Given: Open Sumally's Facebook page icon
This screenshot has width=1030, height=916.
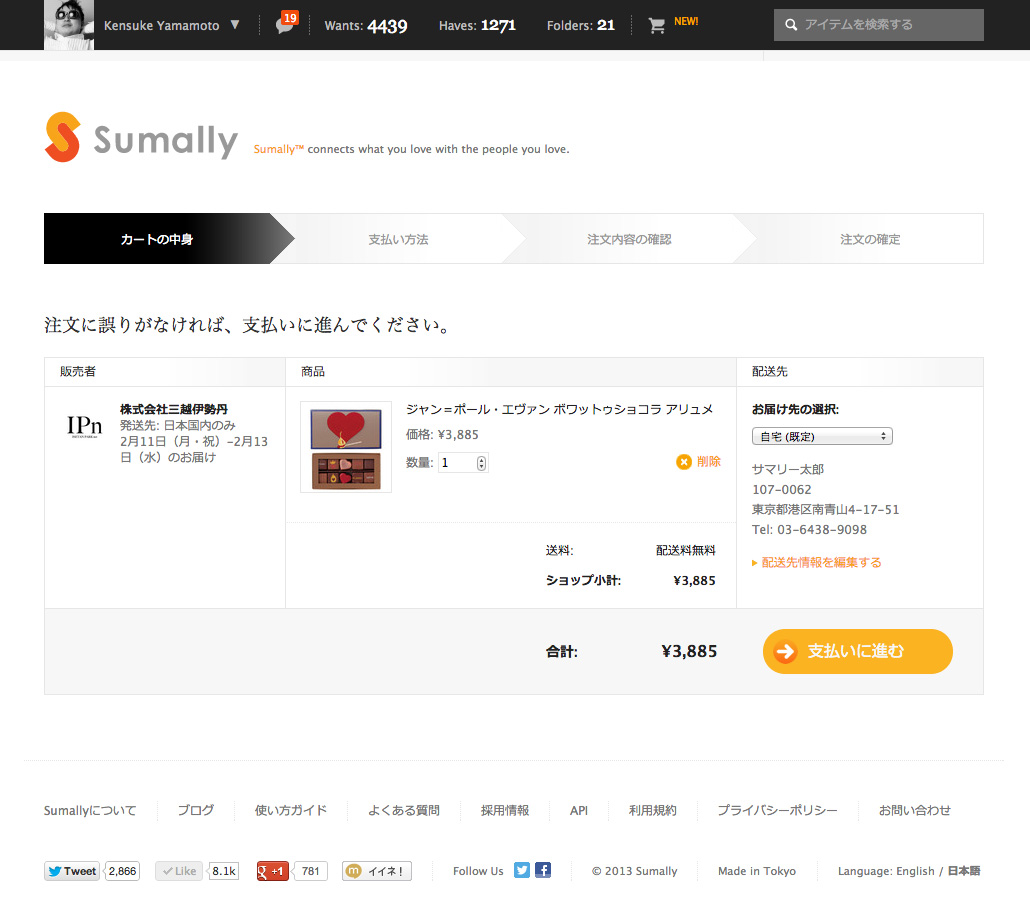Looking at the screenshot, I should pyautogui.click(x=543, y=870).
